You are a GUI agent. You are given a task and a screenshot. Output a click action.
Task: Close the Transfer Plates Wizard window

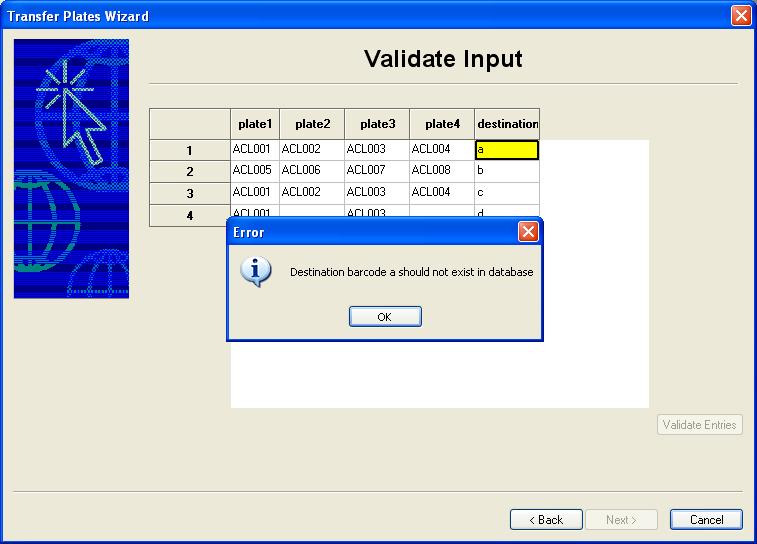pyautogui.click(x=741, y=15)
